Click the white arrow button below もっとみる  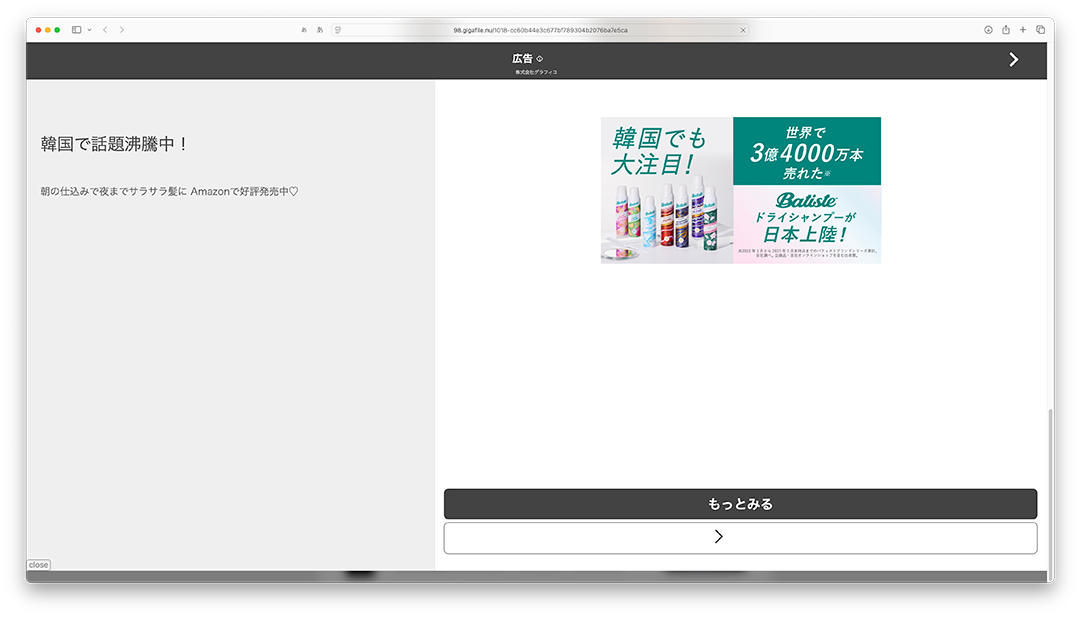(x=740, y=538)
